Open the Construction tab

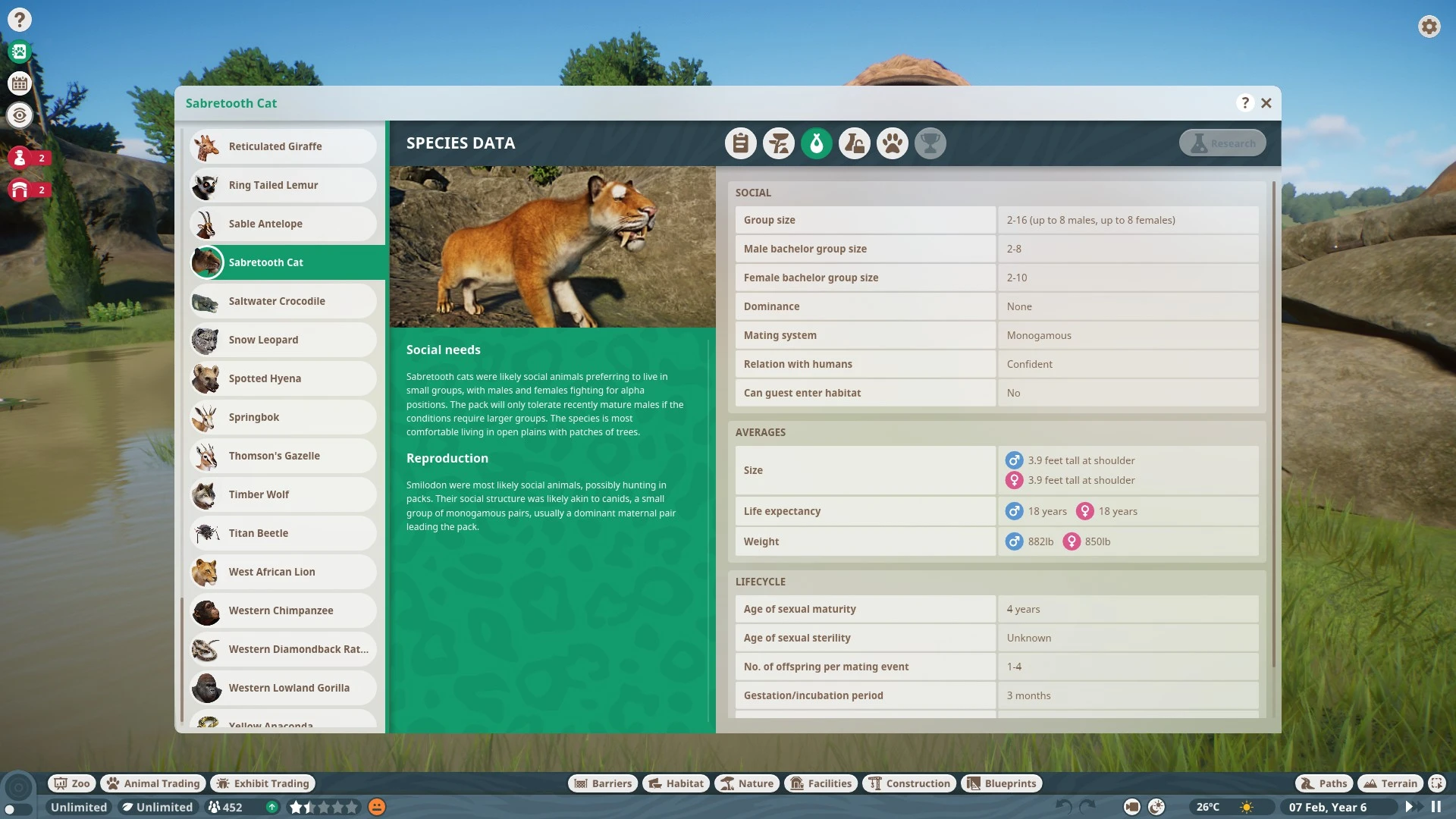909,783
